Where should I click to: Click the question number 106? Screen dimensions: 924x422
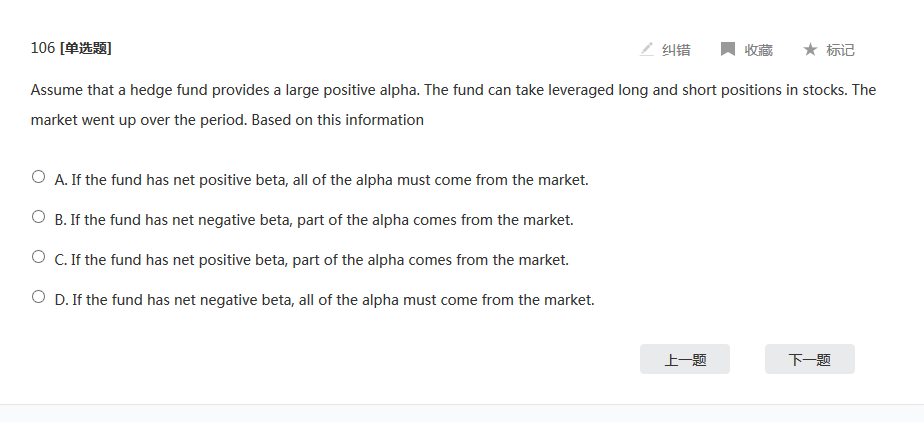pos(43,48)
